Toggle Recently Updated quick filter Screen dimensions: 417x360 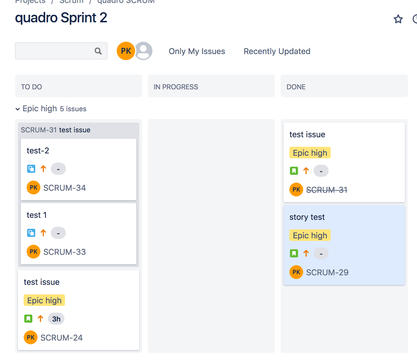[277, 51]
